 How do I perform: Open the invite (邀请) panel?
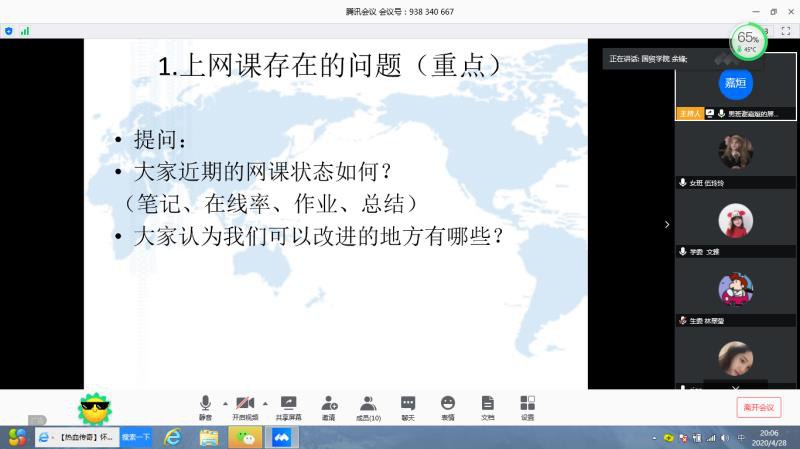pyautogui.click(x=329, y=407)
